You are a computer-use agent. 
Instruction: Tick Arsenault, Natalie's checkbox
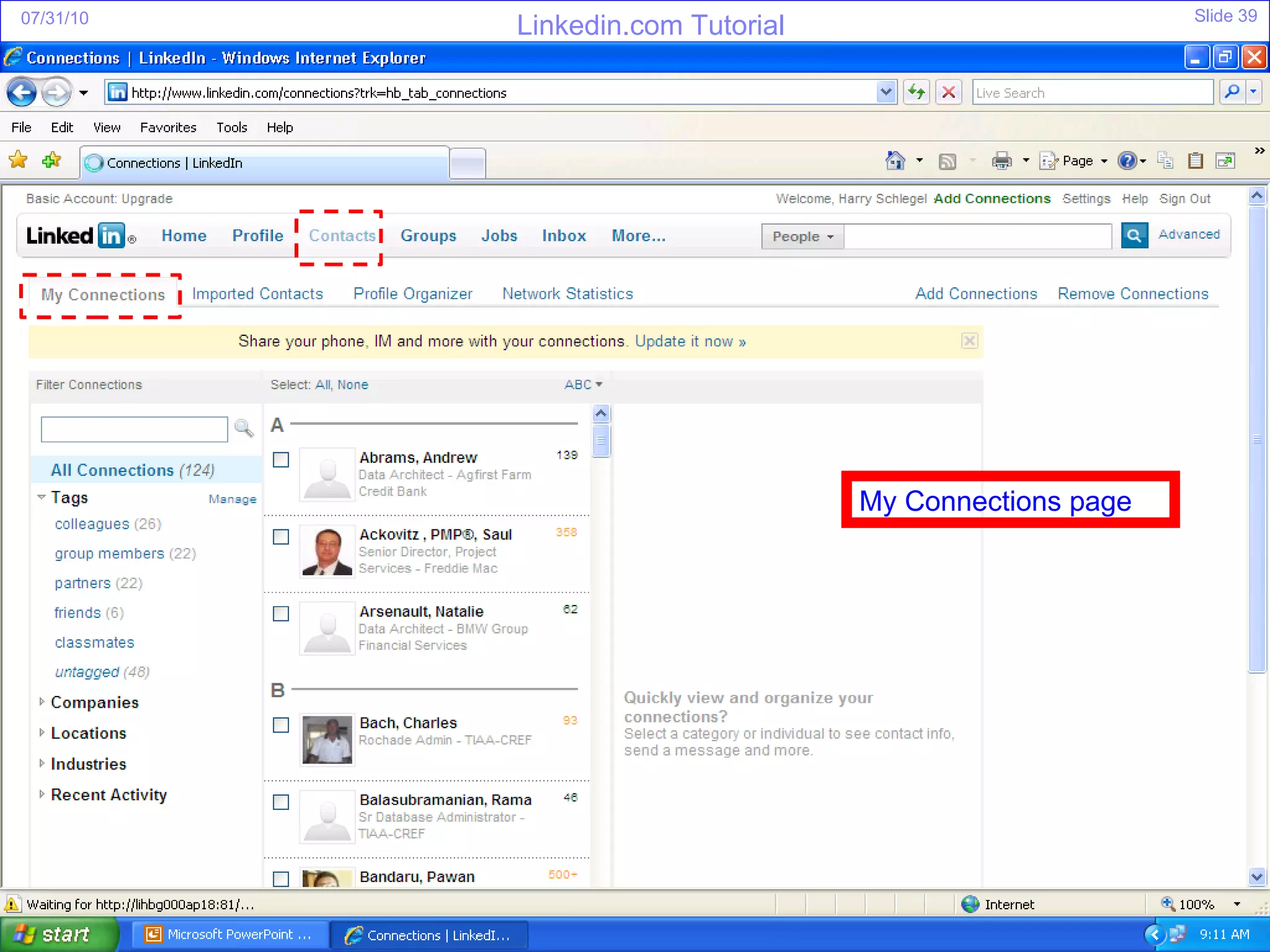[x=281, y=614]
